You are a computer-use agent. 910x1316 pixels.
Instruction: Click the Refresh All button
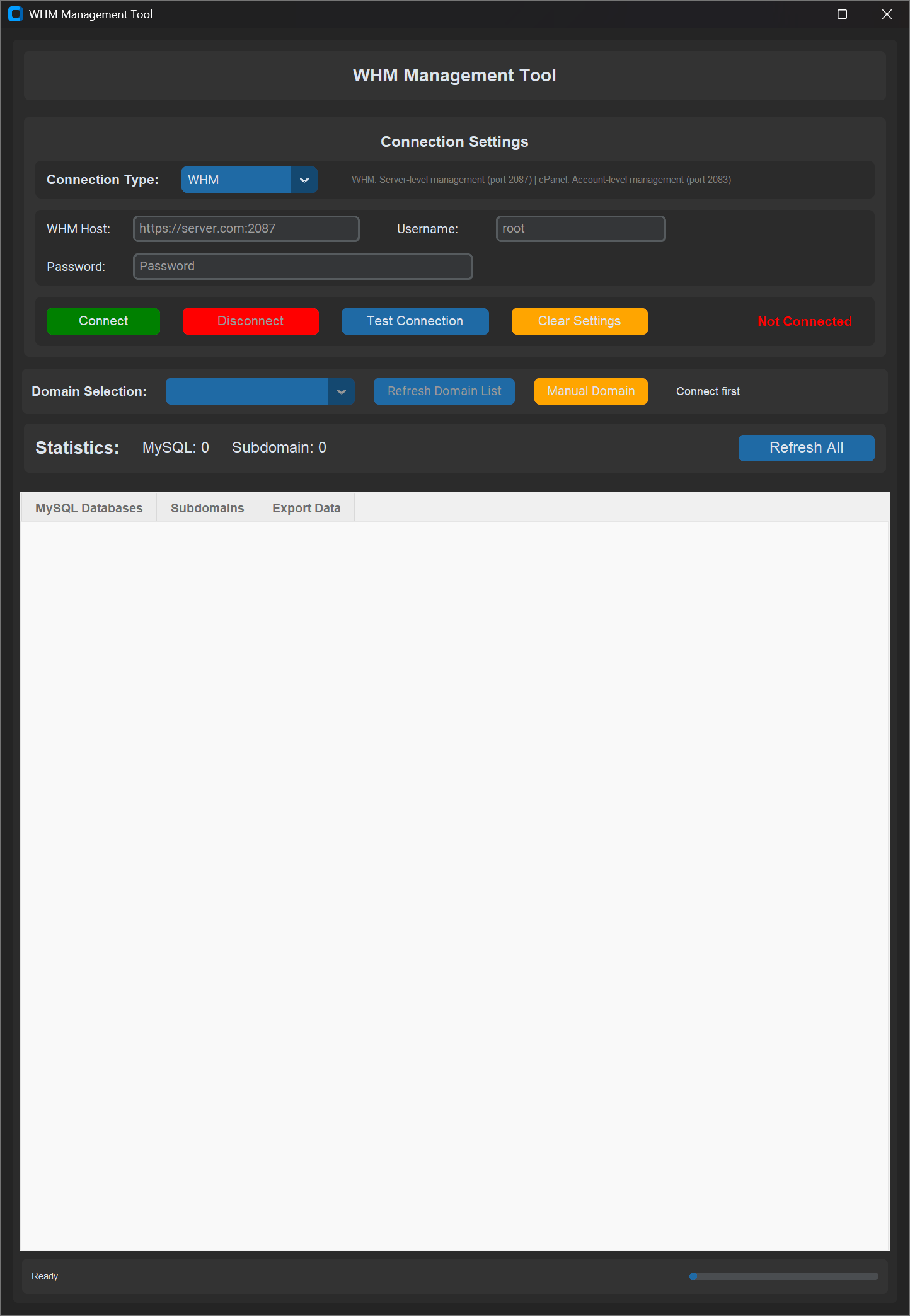[x=807, y=447]
